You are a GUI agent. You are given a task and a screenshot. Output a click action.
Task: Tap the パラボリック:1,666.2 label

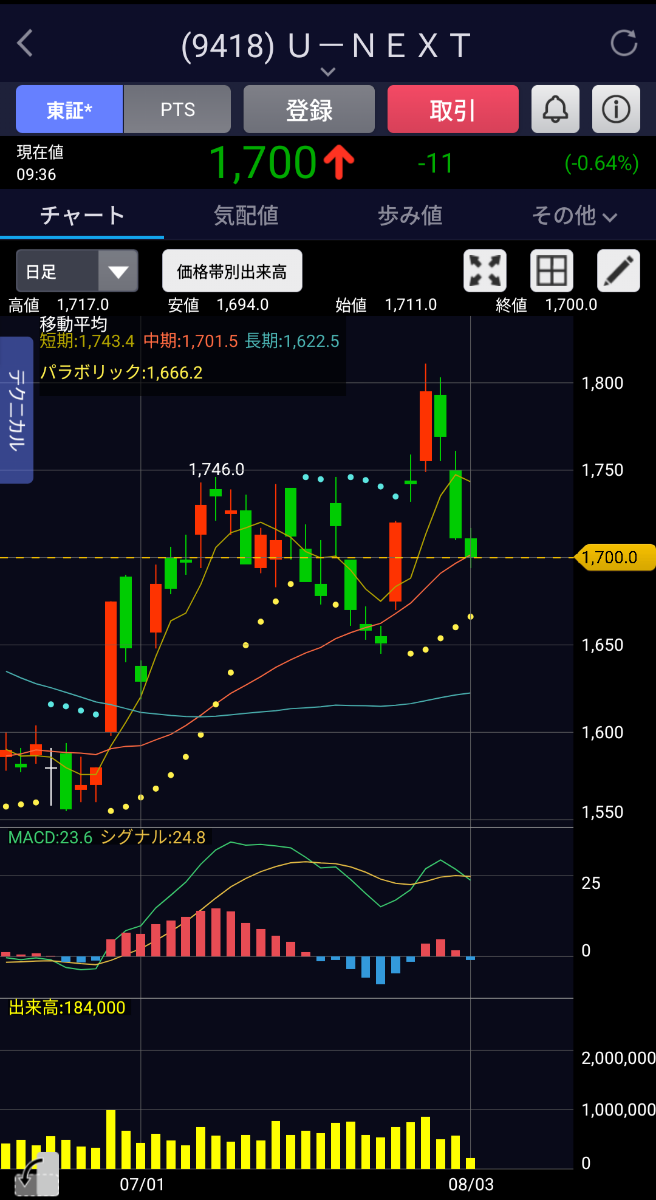(121, 372)
